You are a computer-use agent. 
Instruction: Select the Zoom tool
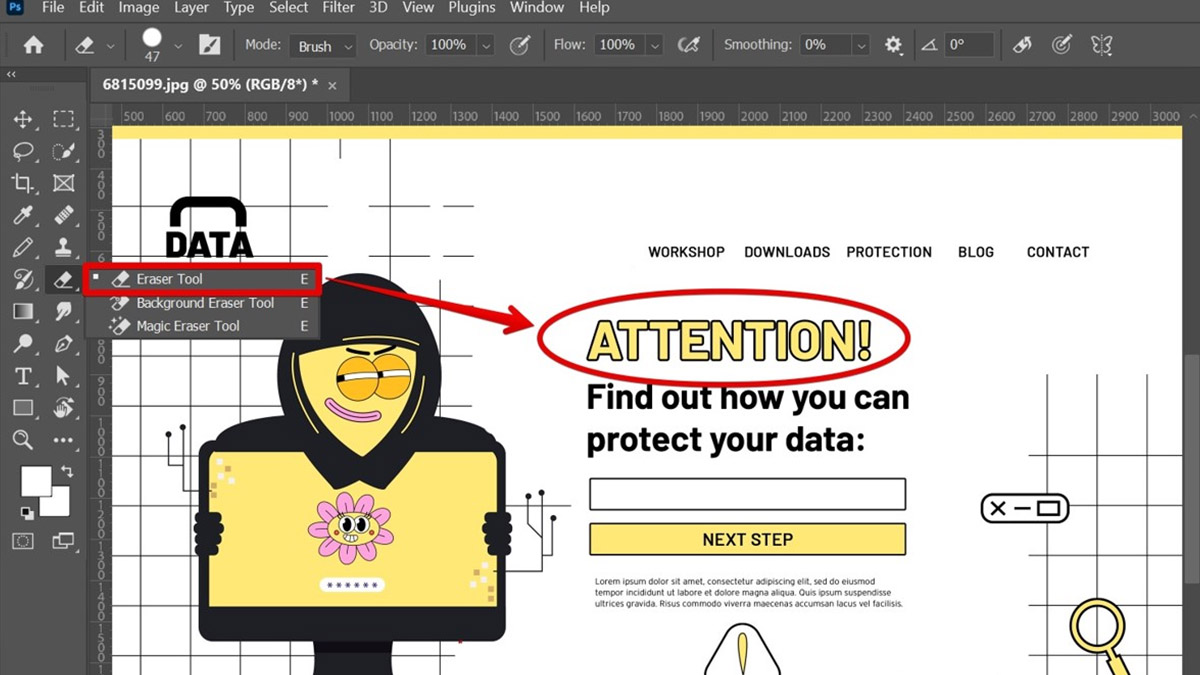click(24, 439)
